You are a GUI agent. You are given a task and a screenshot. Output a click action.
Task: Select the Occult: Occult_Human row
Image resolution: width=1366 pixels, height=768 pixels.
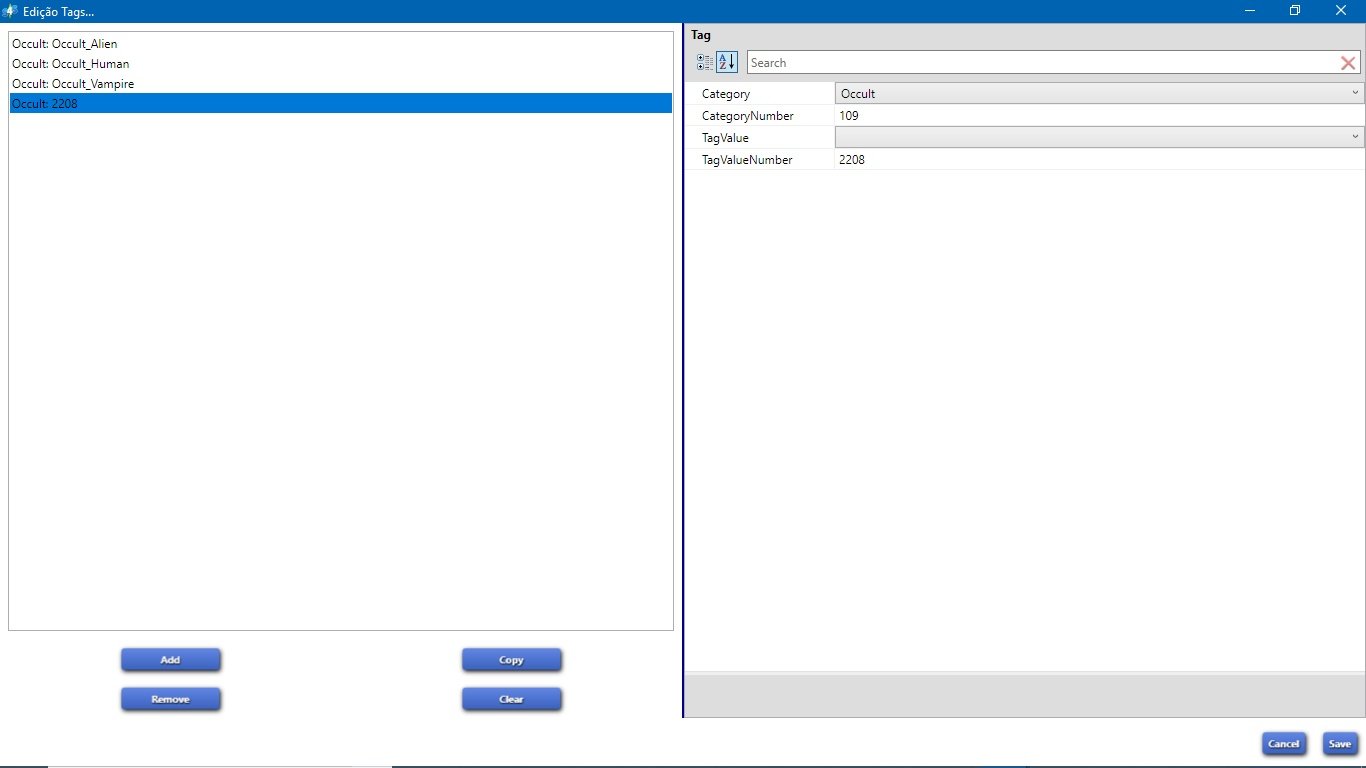pos(341,64)
